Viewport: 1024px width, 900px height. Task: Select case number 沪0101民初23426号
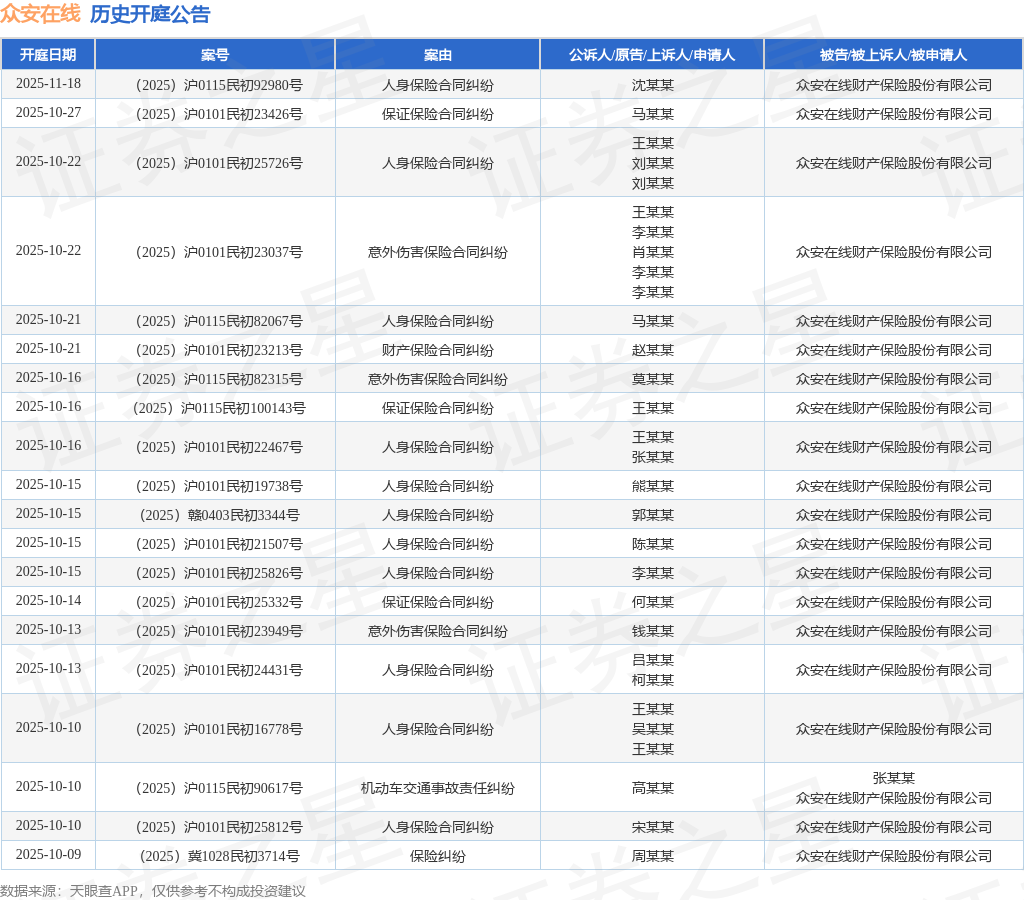click(x=219, y=114)
